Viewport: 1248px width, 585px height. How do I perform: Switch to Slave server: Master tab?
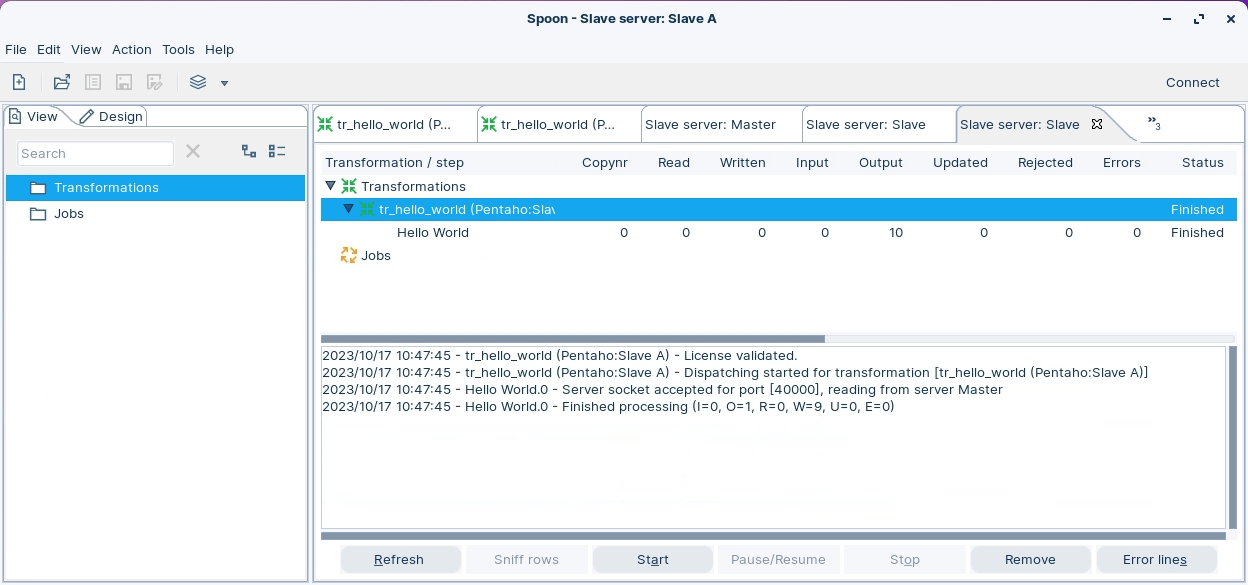(x=710, y=124)
